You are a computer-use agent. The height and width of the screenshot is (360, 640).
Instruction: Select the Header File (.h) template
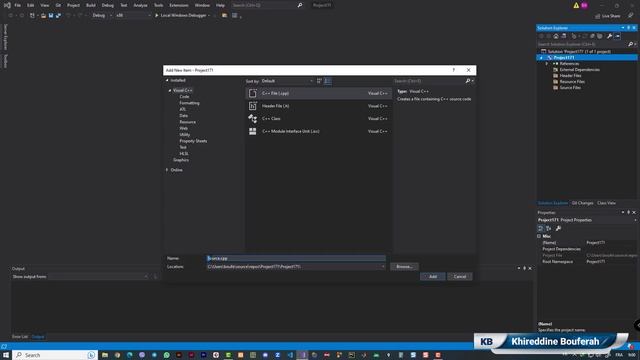[318, 106]
